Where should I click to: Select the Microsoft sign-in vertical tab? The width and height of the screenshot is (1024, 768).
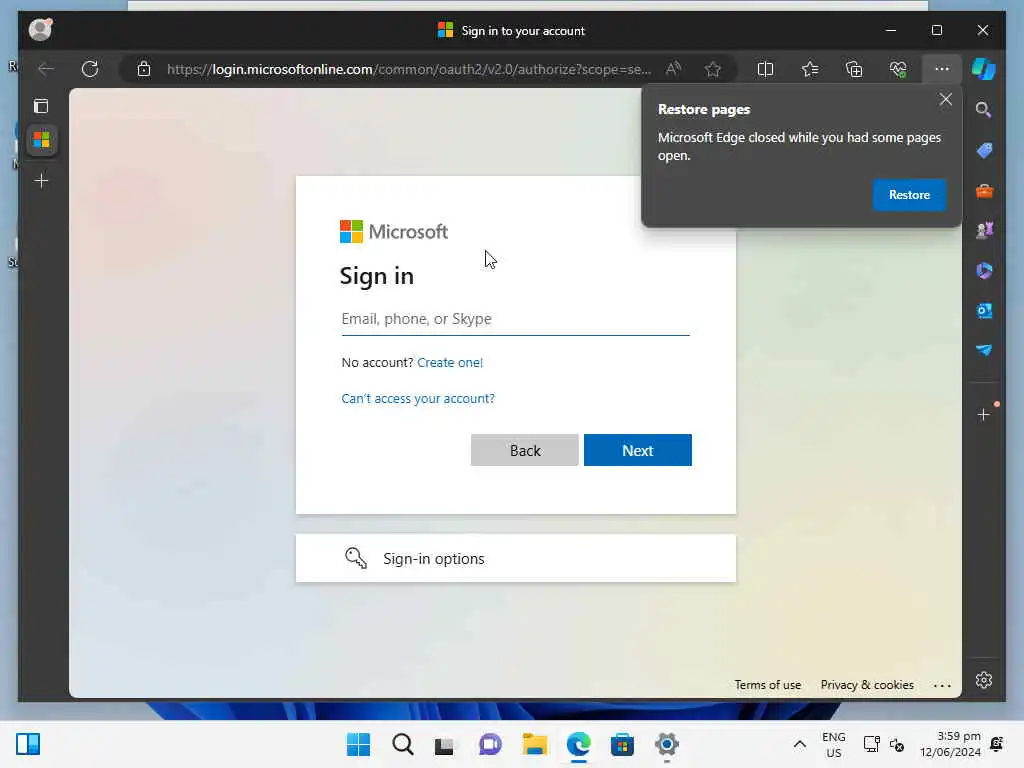coord(42,140)
